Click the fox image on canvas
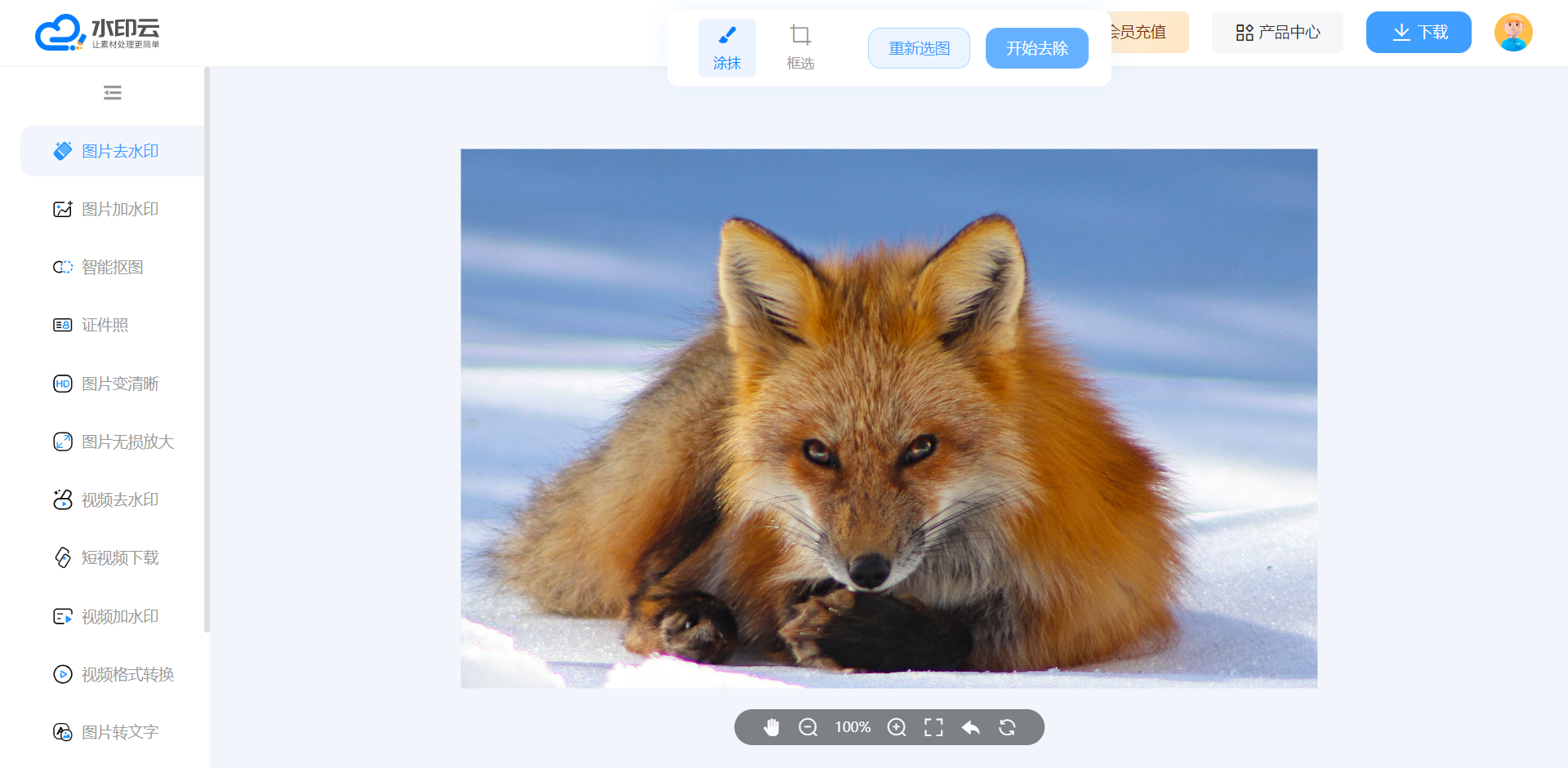The width and height of the screenshot is (1568, 768). 889,418
